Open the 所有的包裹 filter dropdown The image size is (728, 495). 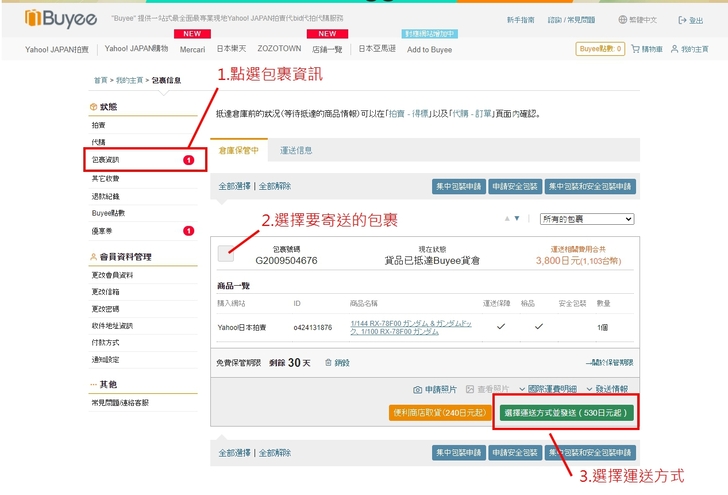pos(586,218)
